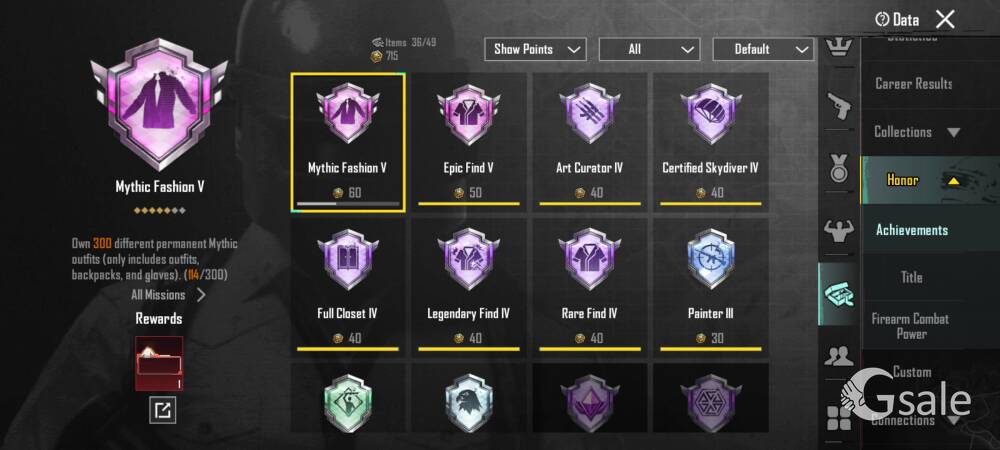
Task: Select the pistol weapons sidebar icon
Action: click(x=839, y=106)
